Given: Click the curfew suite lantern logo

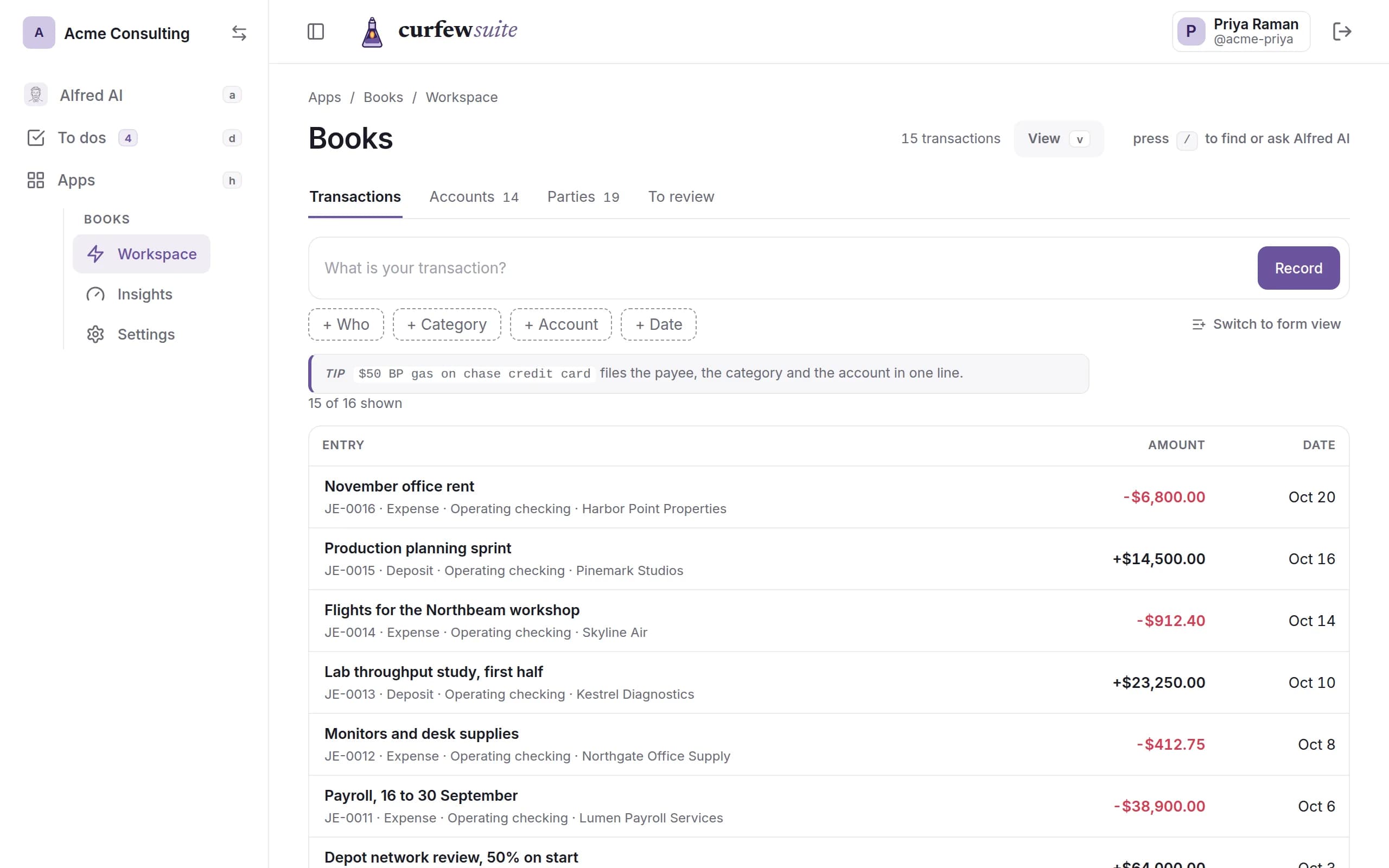Looking at the screenshot, I should pyautogui.click(x=372, y=32).
